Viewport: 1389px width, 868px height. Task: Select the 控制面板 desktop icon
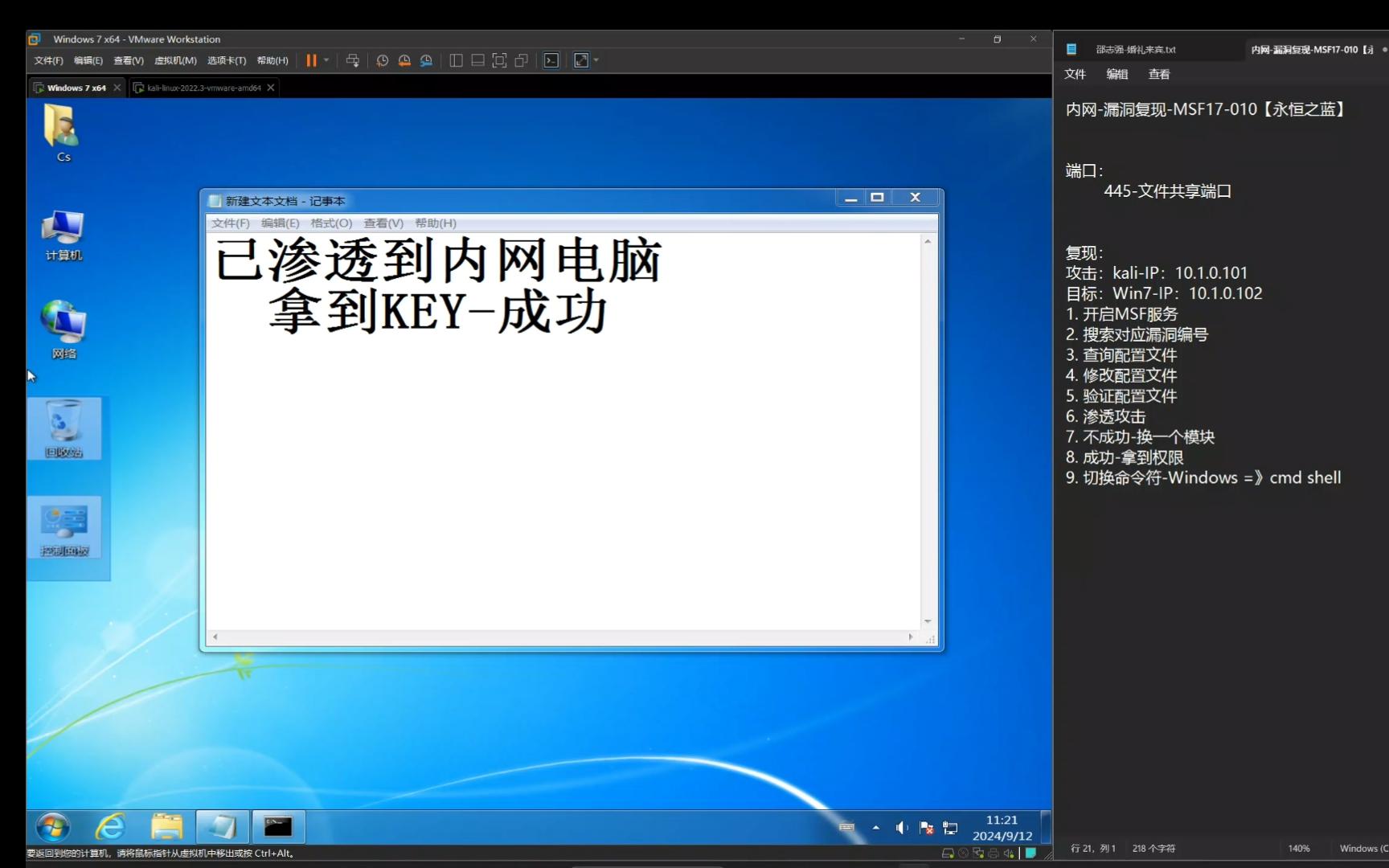(x=64, y=527)
